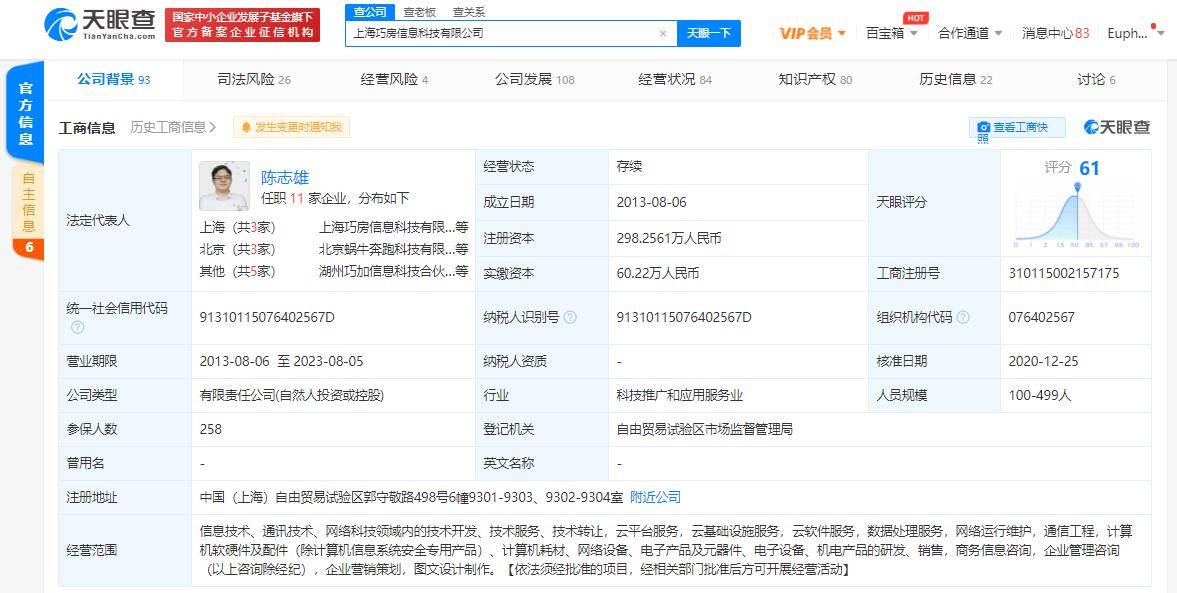Click the 工商信息 section heading
Screen dimensions: 1177x593
pos(87,128)
